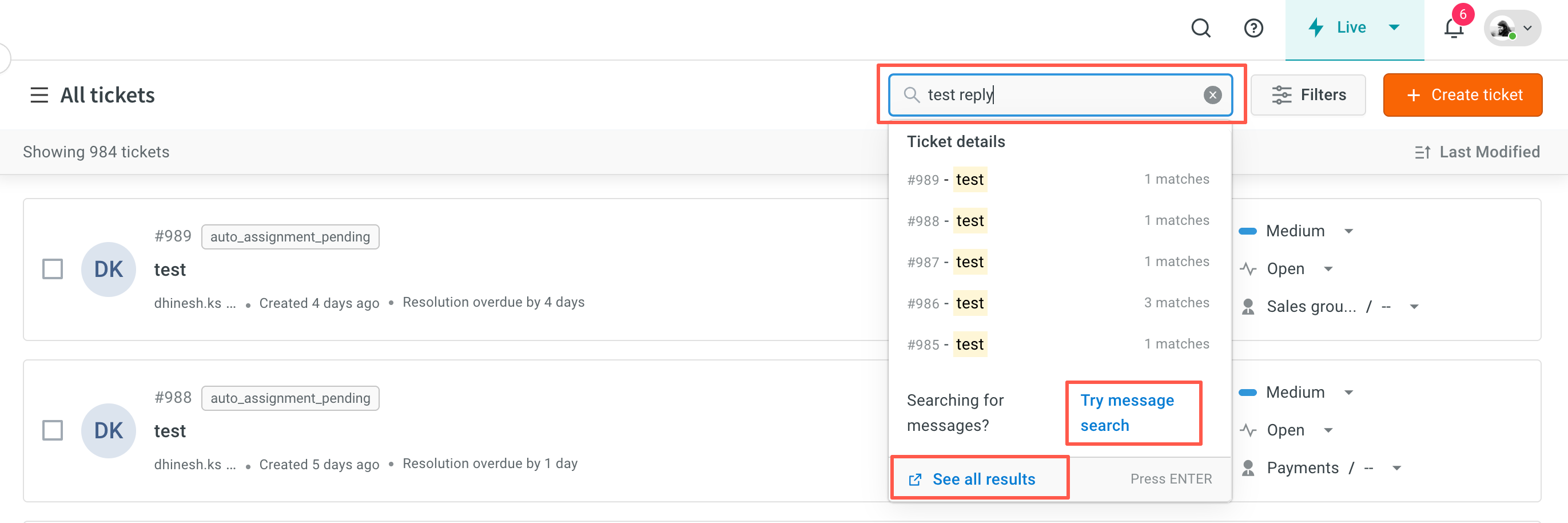Open the user profile avatar menu
This screenshot has height=523, width=1568.
tap(1512, 28)
